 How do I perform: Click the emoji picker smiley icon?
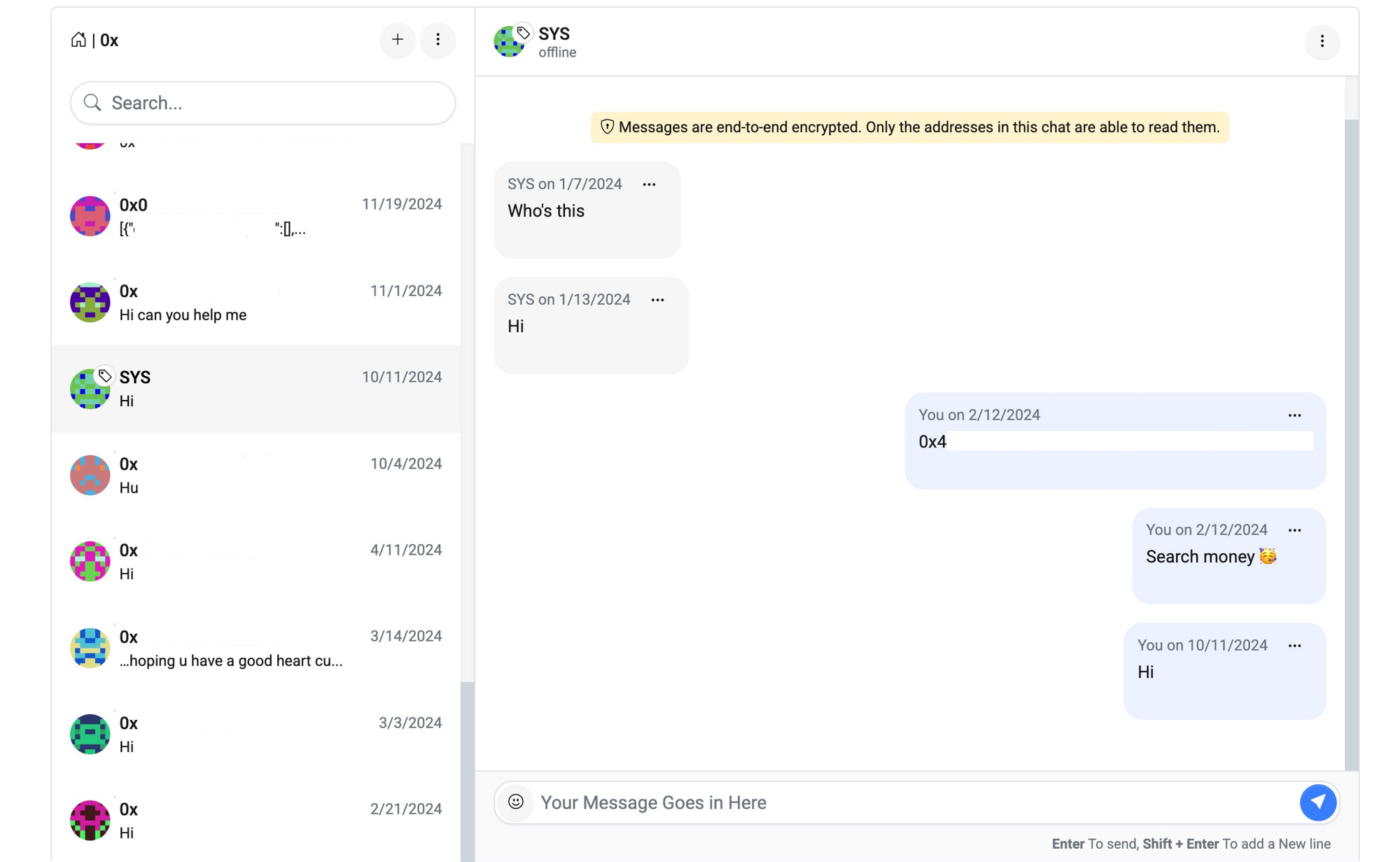(516, 802)
